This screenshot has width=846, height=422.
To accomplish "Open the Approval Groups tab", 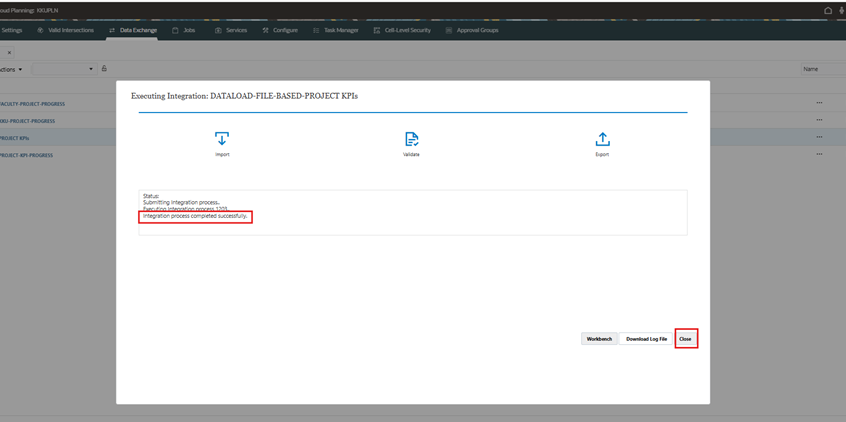I will click(472, 30).
